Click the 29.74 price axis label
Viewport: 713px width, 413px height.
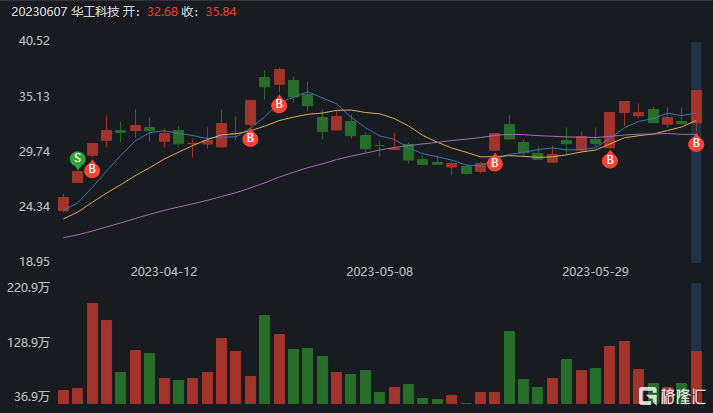(34, 151)
